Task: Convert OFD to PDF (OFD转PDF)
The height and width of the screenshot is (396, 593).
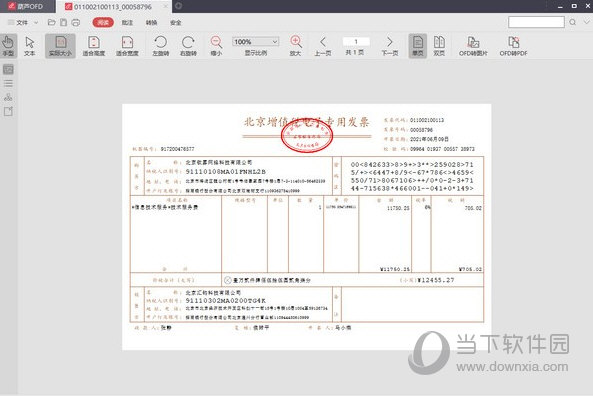Action: (x=513, y=46)
